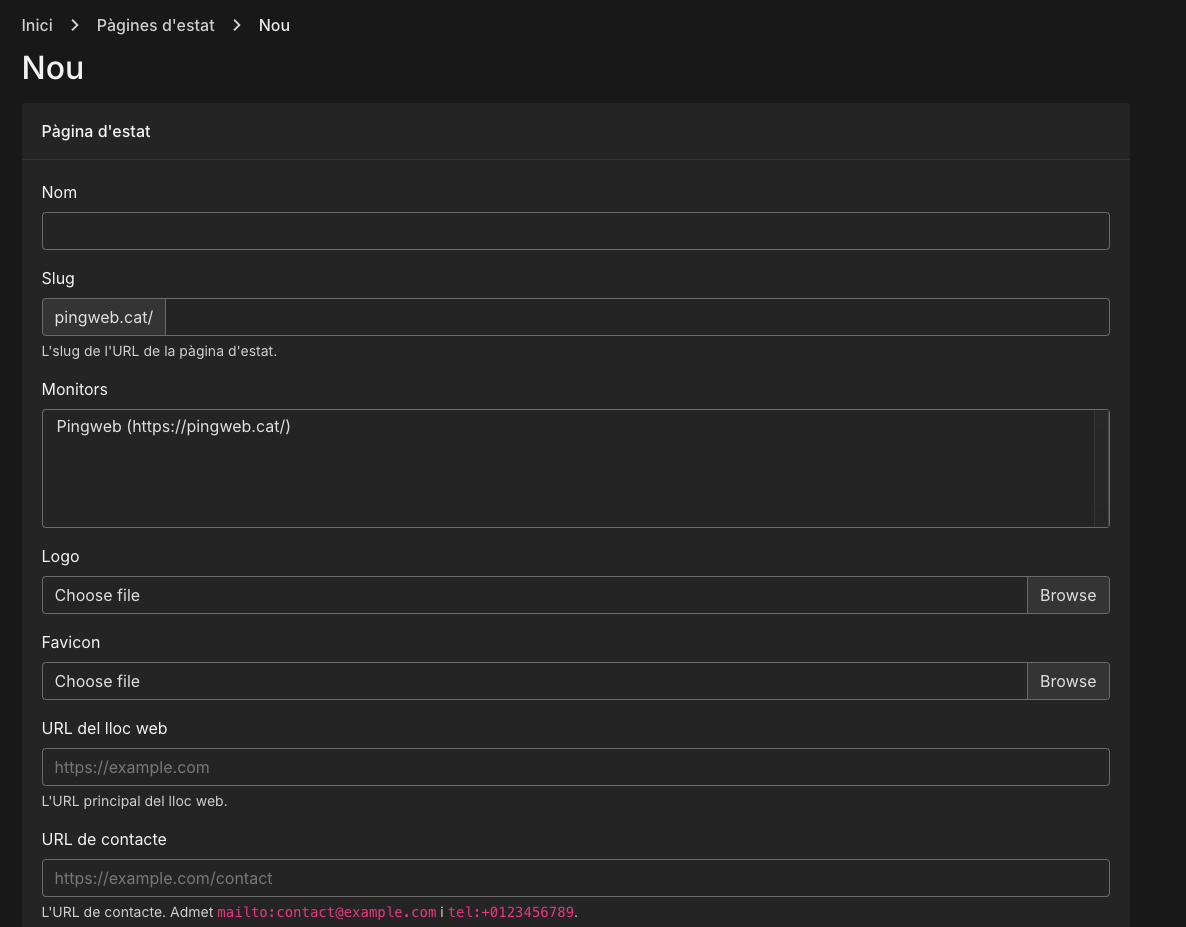Click the Logo Choose file field
This screenshot has width=1186, height=927.
click(534, 595)
